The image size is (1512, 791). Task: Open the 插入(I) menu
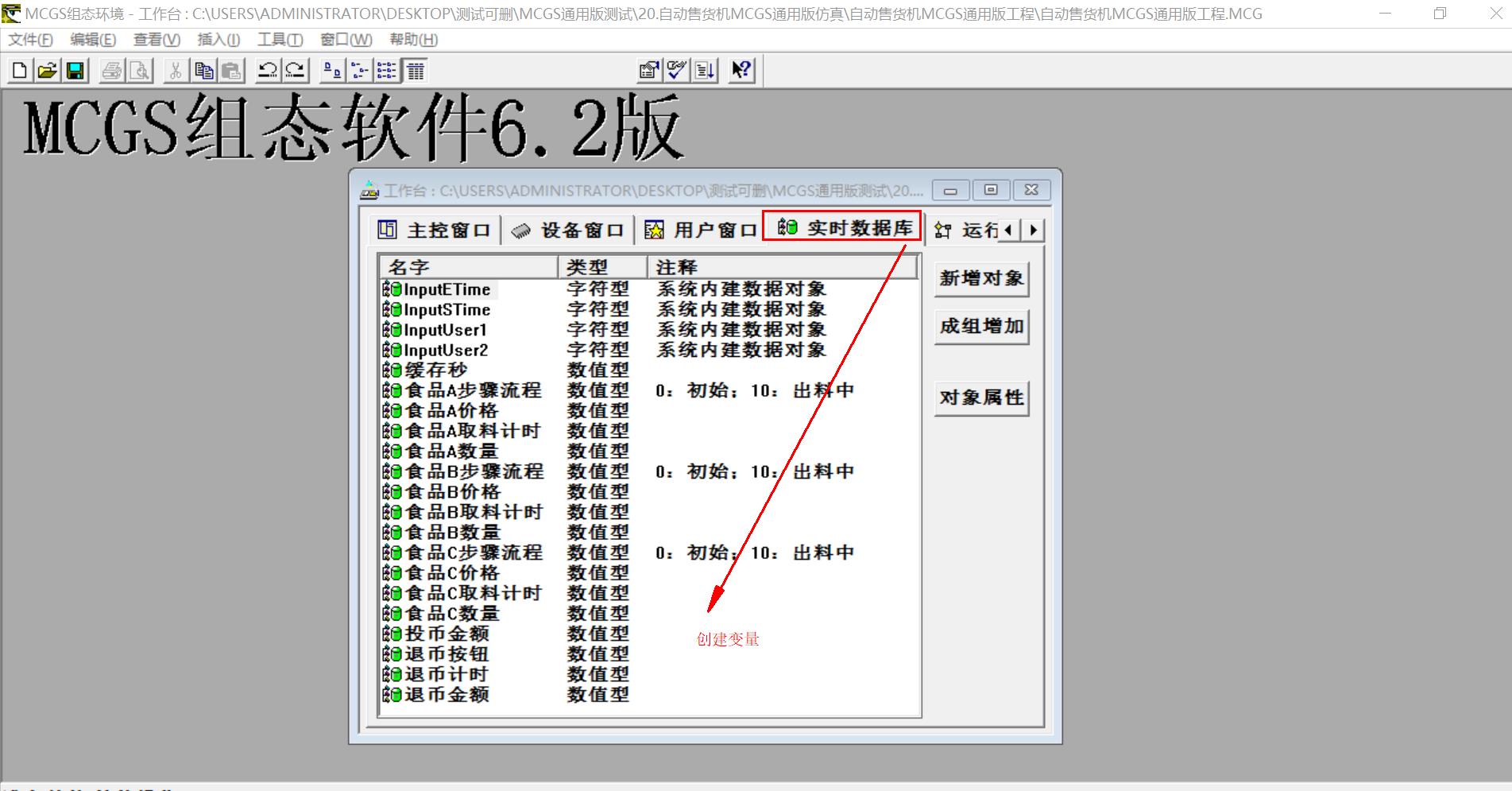(x=218, y=40)
